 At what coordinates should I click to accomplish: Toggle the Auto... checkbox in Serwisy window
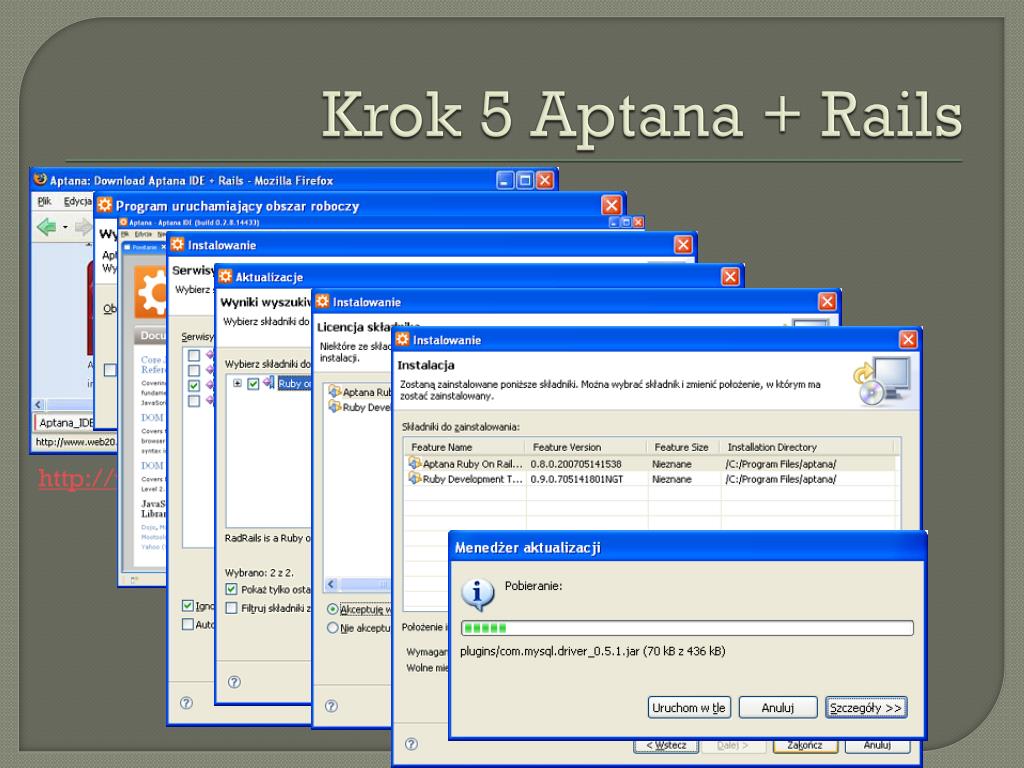[x=188, y=624]
